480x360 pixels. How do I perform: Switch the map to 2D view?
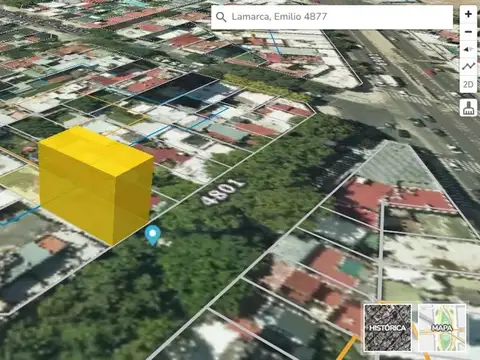point(468,84)
